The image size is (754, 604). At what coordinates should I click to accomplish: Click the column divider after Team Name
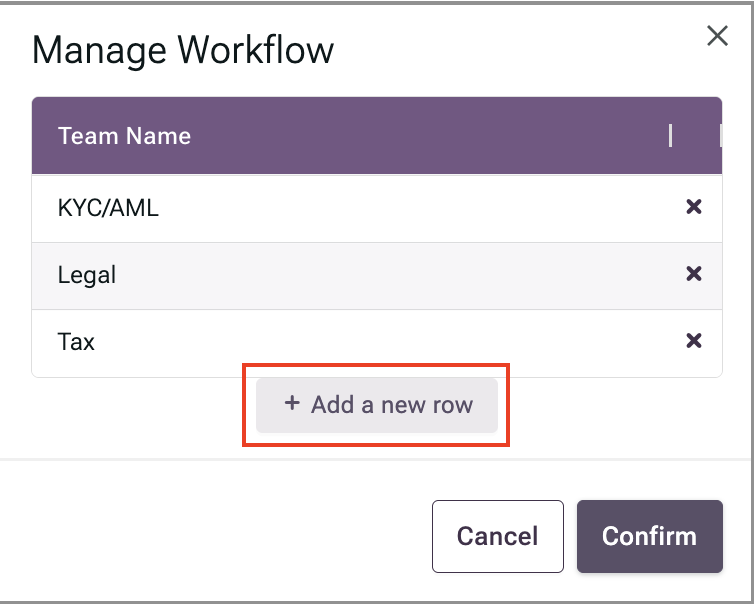[670, 136]
